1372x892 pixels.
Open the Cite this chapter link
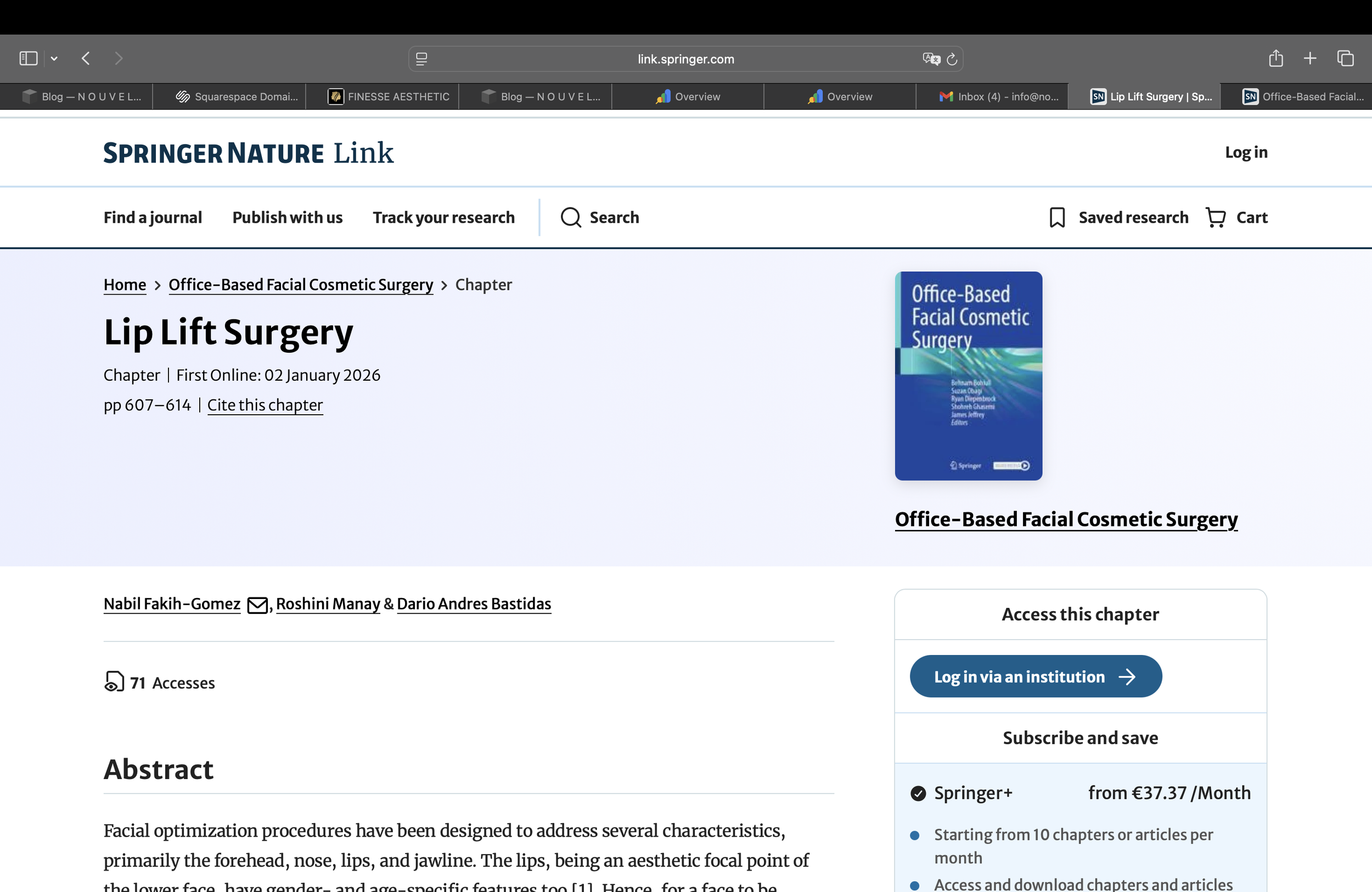[x=265, y=405]
